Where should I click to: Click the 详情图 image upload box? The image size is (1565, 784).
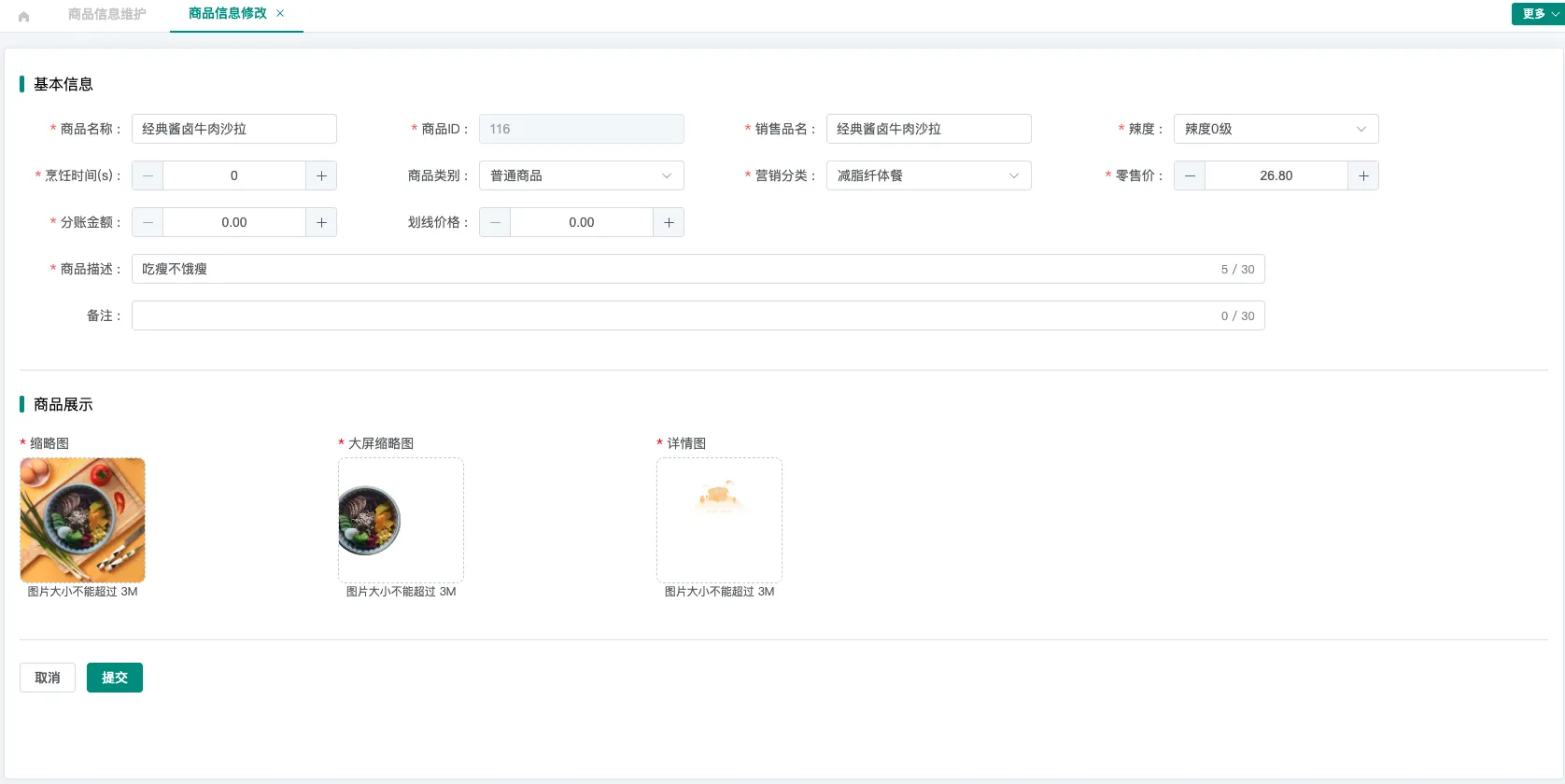pos(719,520)
